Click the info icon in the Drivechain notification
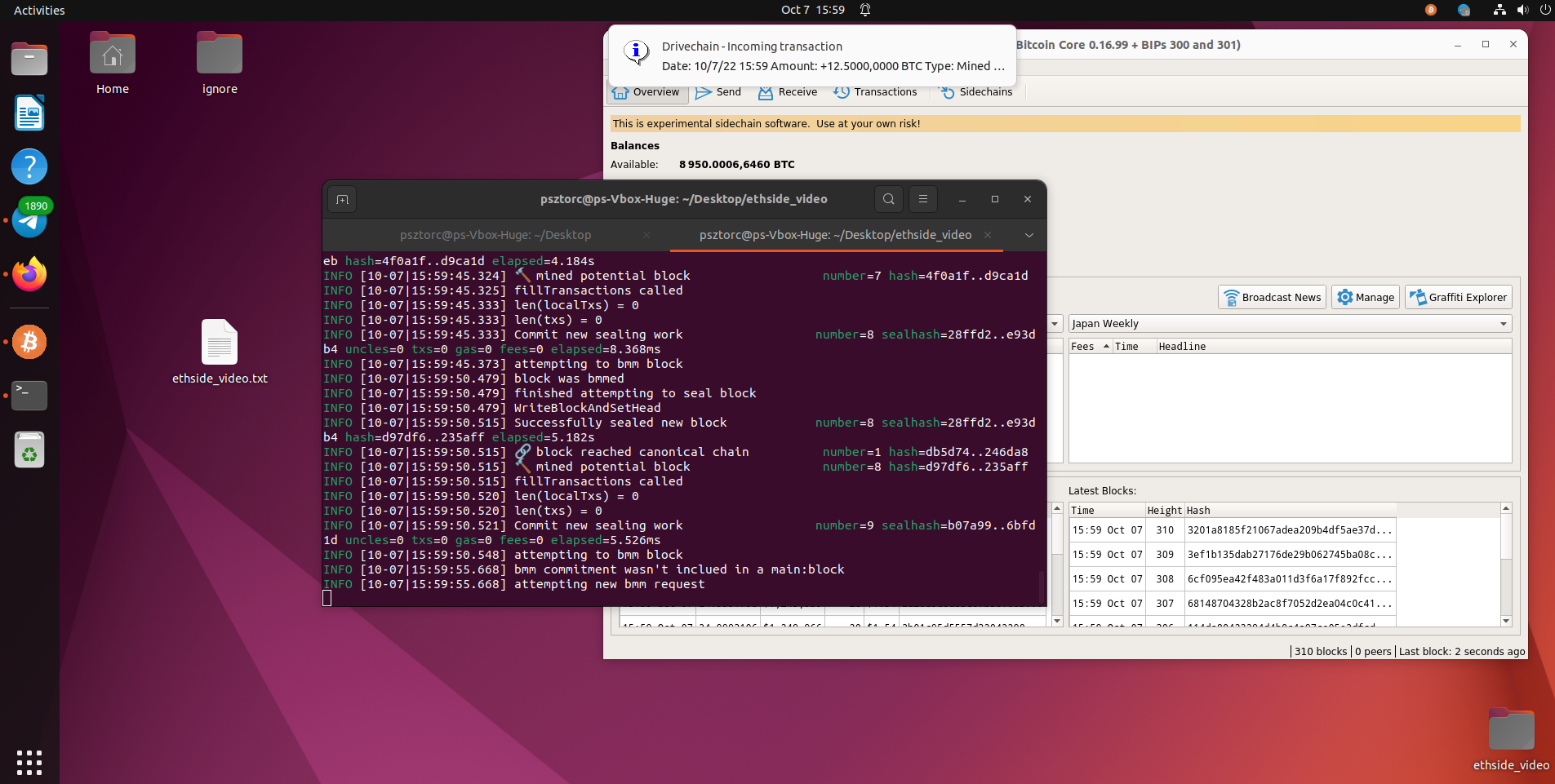Viewport: 1555px width, 784px height. (x=637, y=52)
